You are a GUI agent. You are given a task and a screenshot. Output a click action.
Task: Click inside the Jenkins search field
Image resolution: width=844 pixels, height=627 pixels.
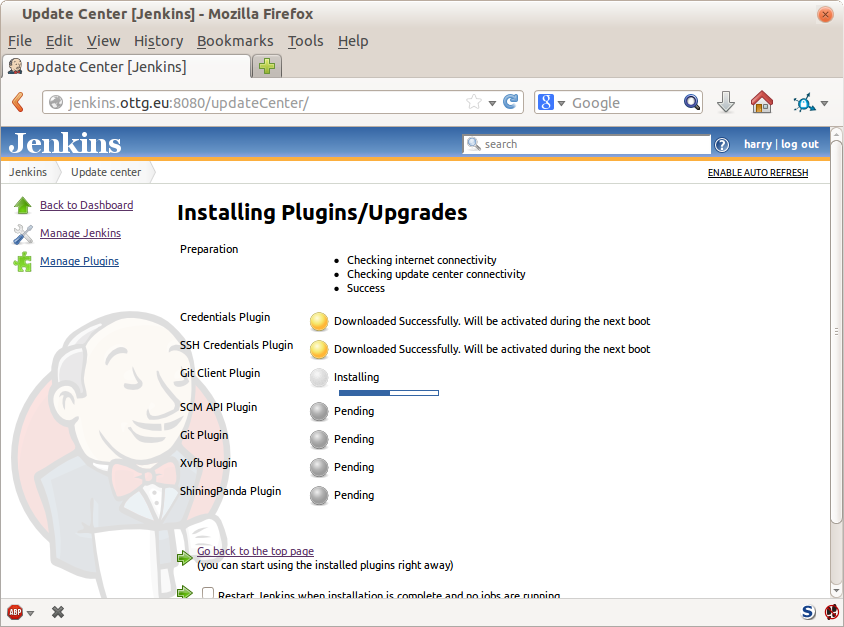590,144
